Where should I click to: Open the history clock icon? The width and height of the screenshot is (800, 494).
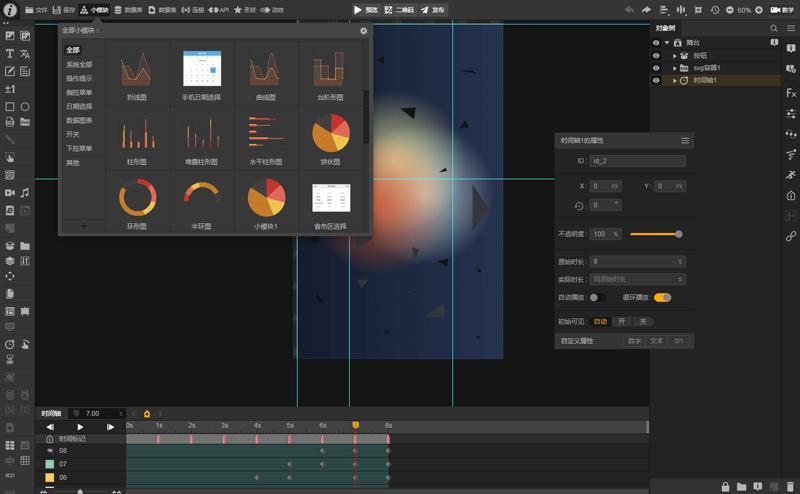715,10
